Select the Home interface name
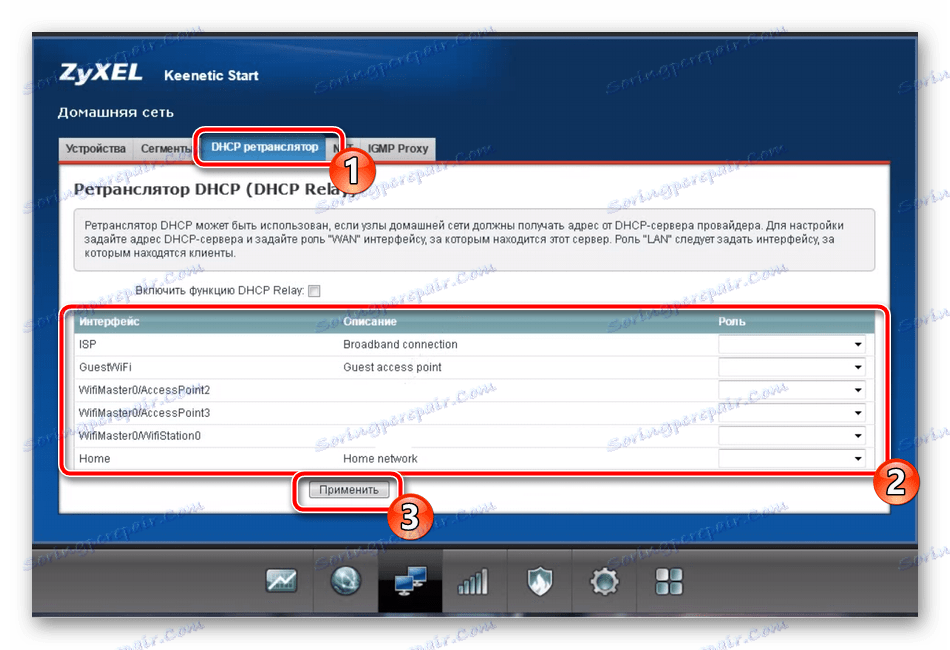950x650 pixels. click(x=95, y=459)
